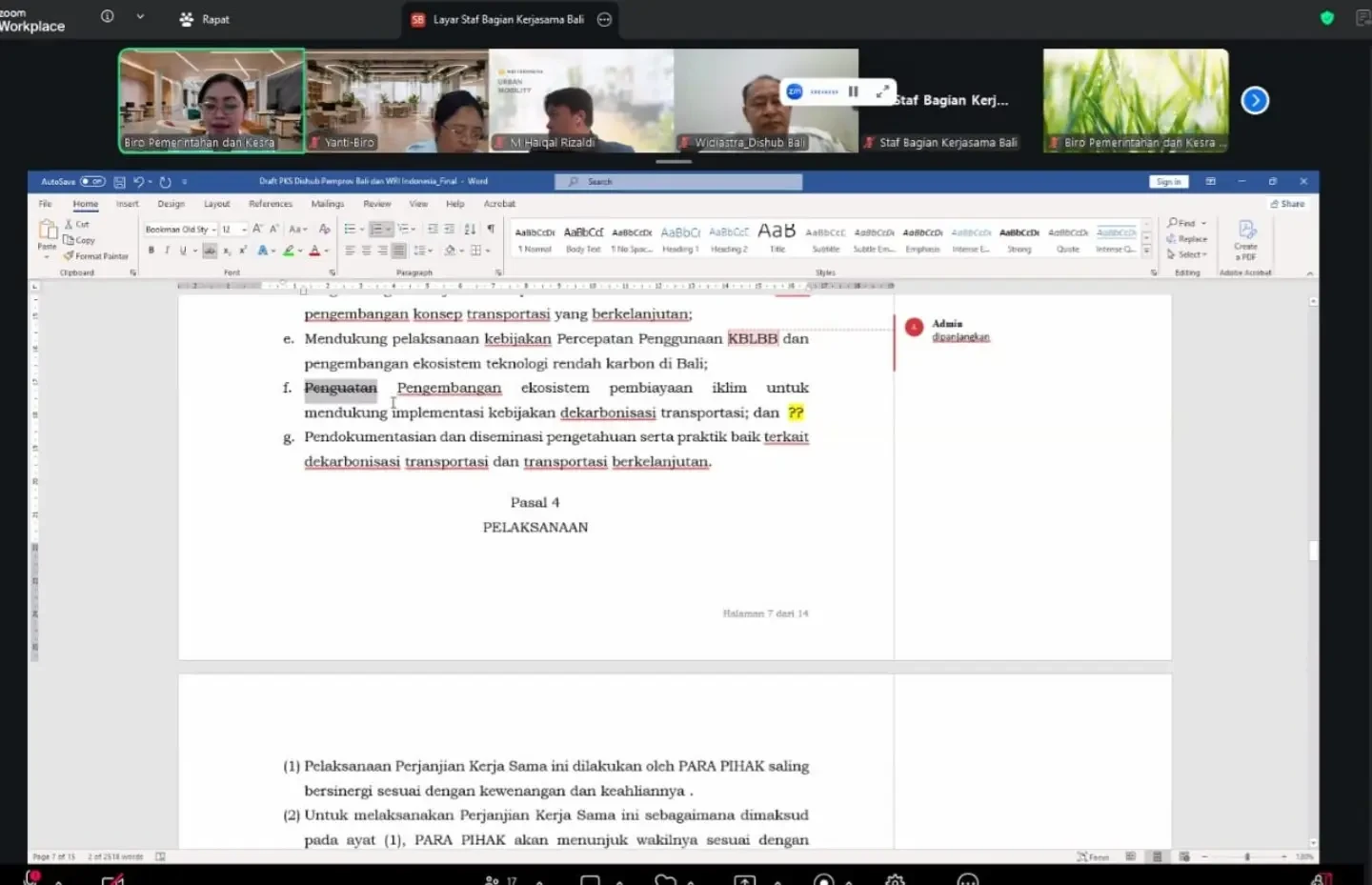
Task: Switch to the References tab
Action: pyautogui.click(x=271, y=204)
